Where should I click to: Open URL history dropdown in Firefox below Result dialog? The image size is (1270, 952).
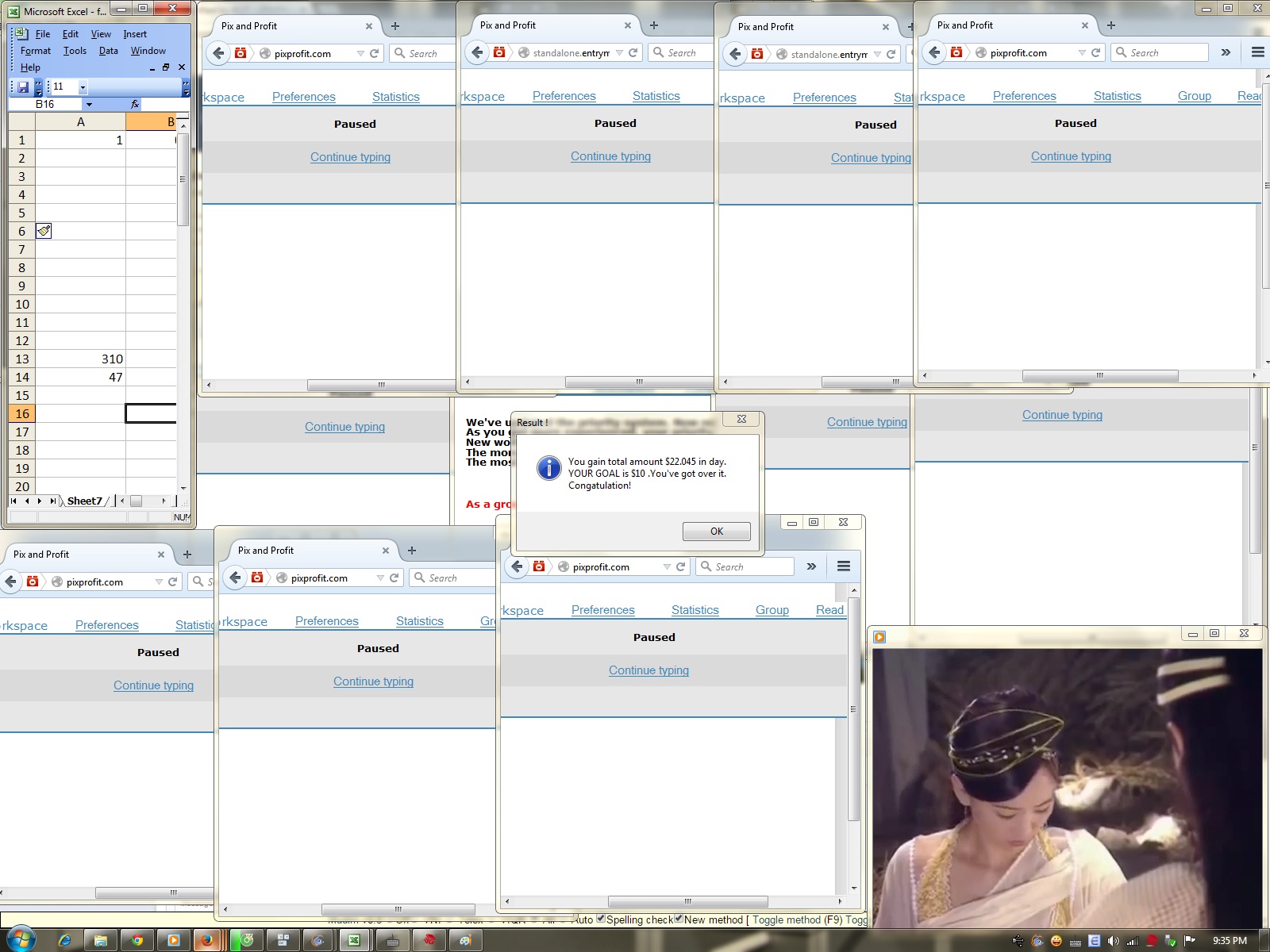click(667, 566)
